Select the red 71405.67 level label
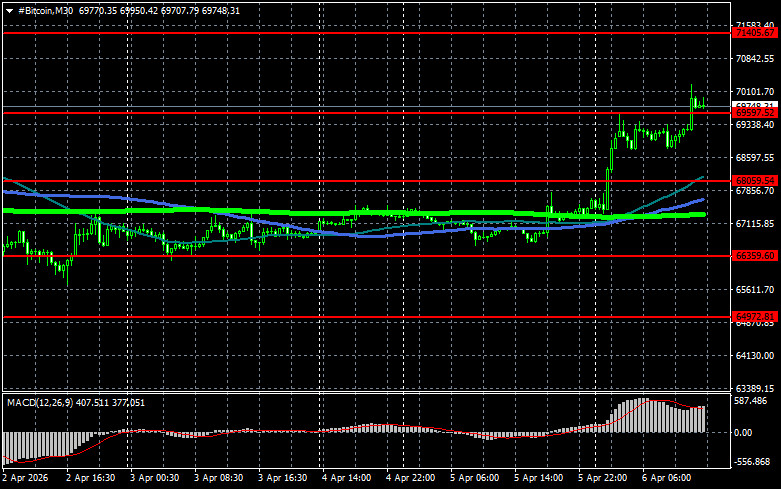 755,33
